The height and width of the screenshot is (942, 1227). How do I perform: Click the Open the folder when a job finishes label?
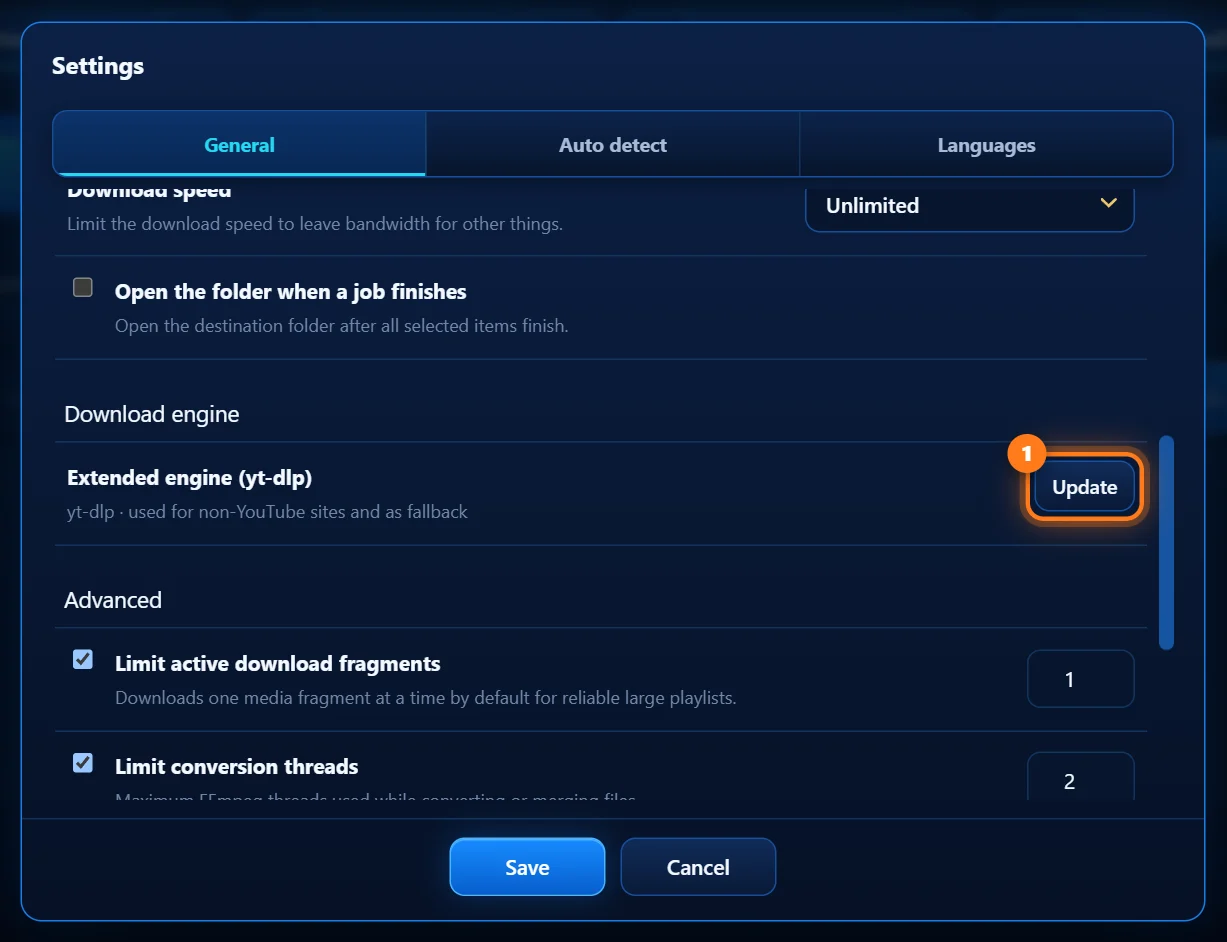click(x=291, y=292)
